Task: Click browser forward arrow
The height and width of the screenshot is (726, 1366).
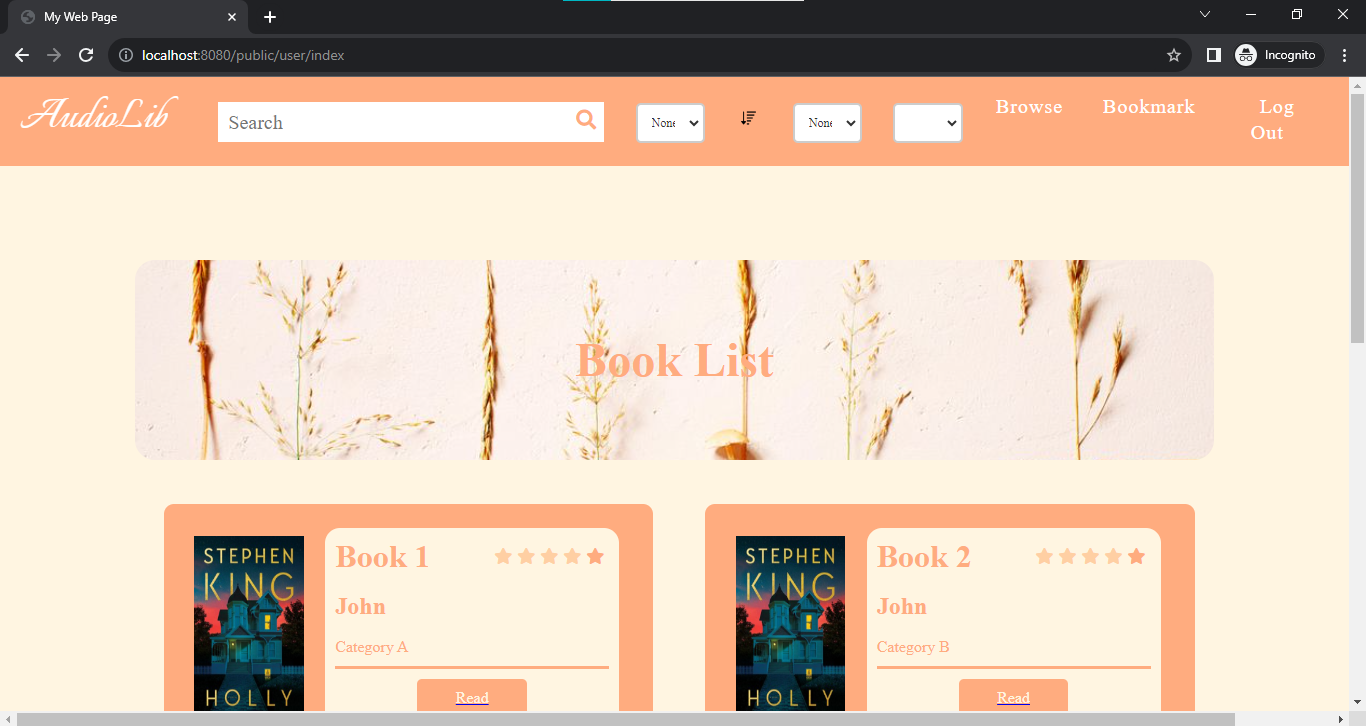Action: coord(54,55)
